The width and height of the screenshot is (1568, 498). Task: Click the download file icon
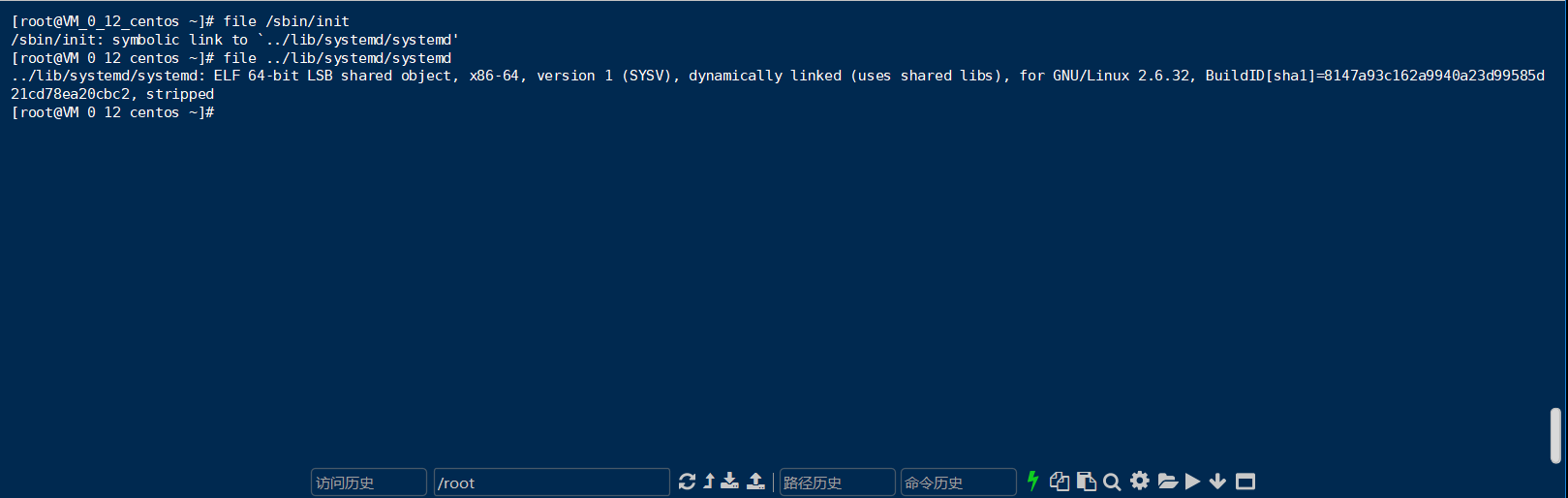pyautogui.click(x=730, y=481)
